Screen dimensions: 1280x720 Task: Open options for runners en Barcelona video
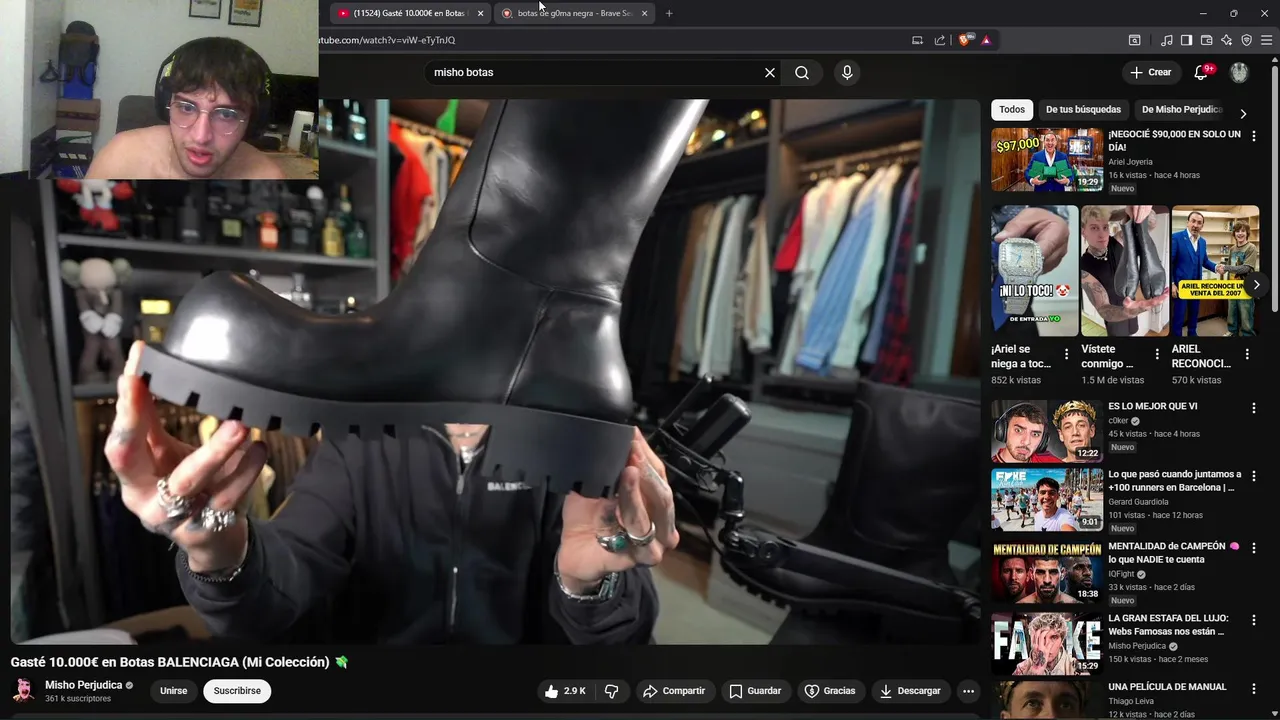point(1254,476)
